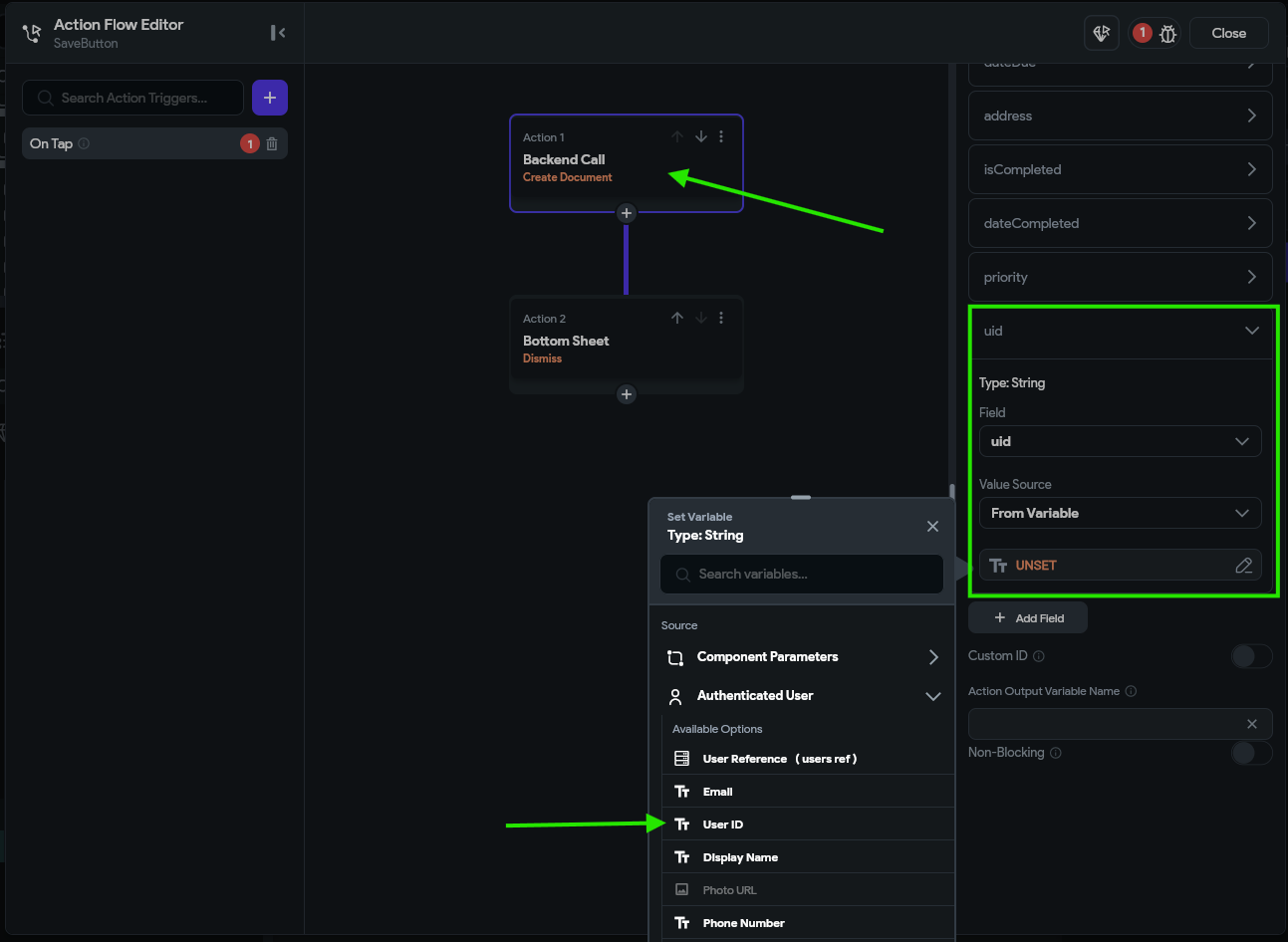Select the Photo URL option
Screen dimensions: 1288x942
coord(808,890)
